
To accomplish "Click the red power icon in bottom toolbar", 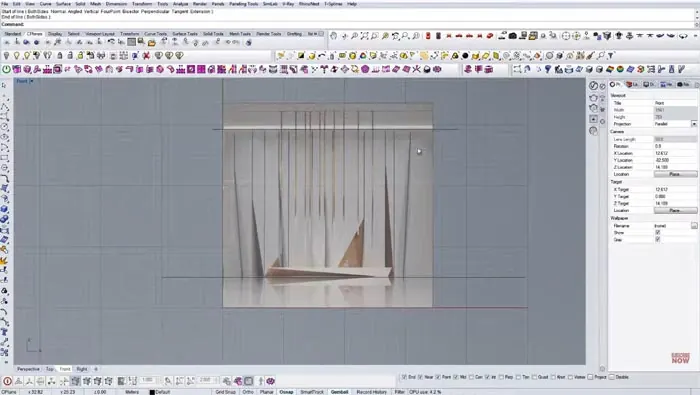I will [x=8, y=381].
